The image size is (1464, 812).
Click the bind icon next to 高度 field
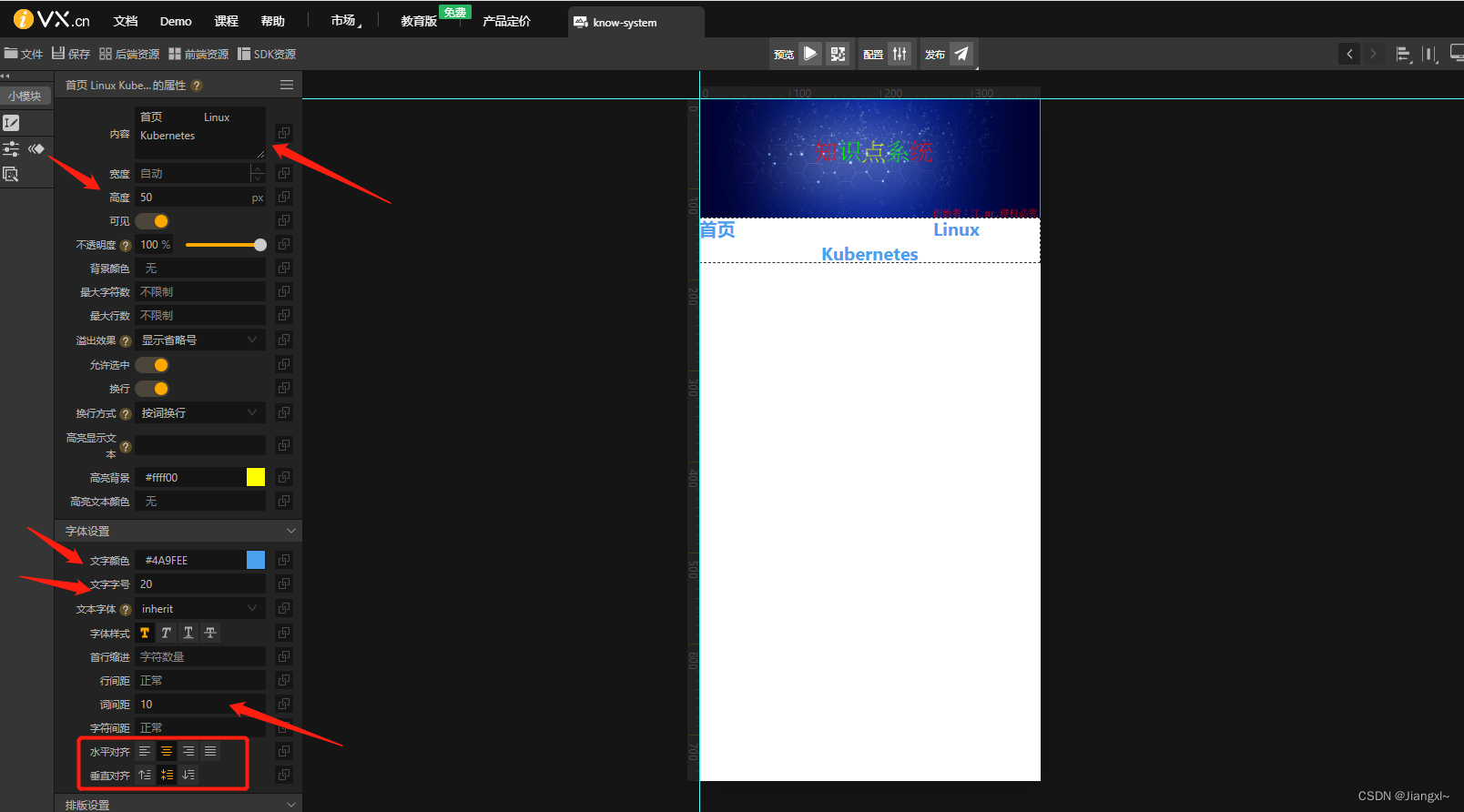pos(284,197)
